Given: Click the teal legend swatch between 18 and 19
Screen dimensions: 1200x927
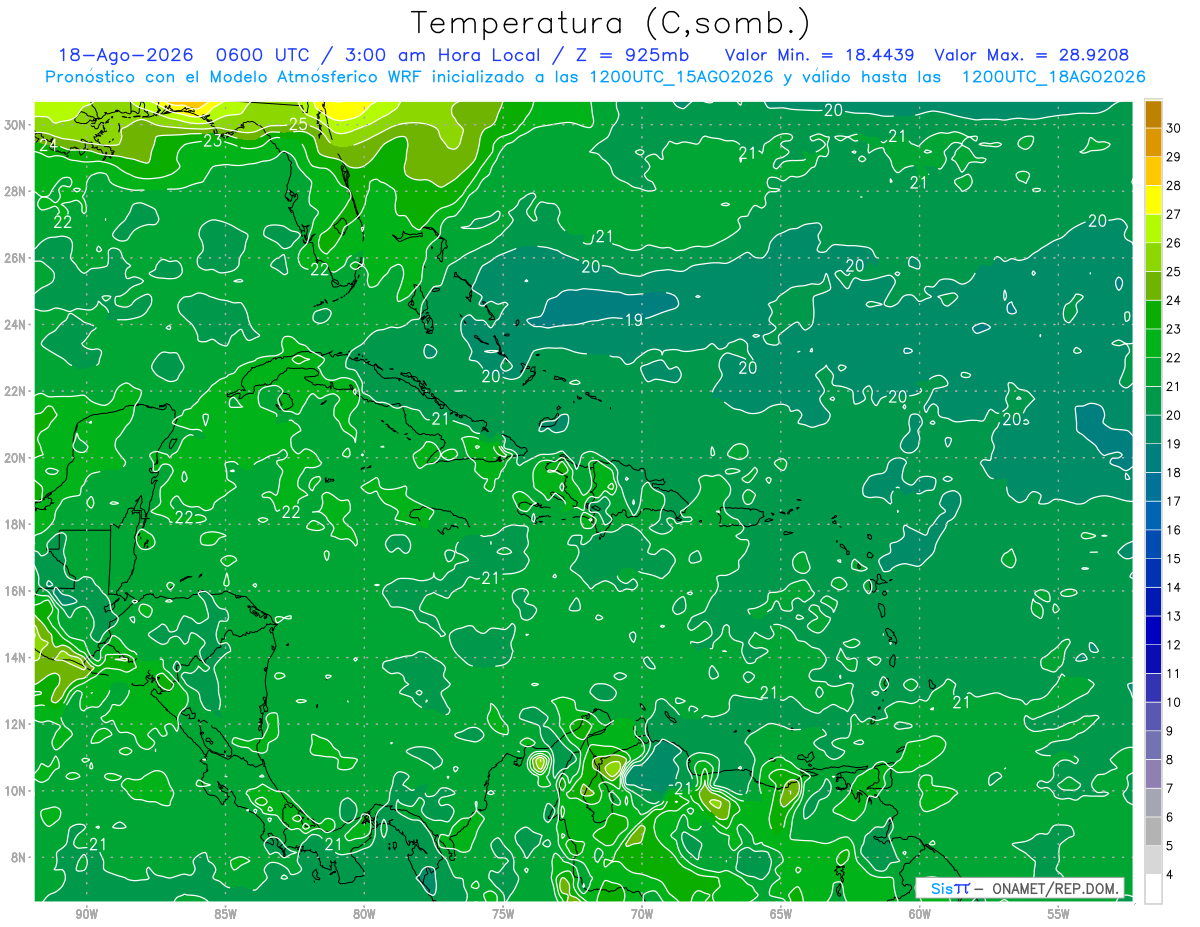Looking at the screenshot, I should click(x=1153, y=458).
